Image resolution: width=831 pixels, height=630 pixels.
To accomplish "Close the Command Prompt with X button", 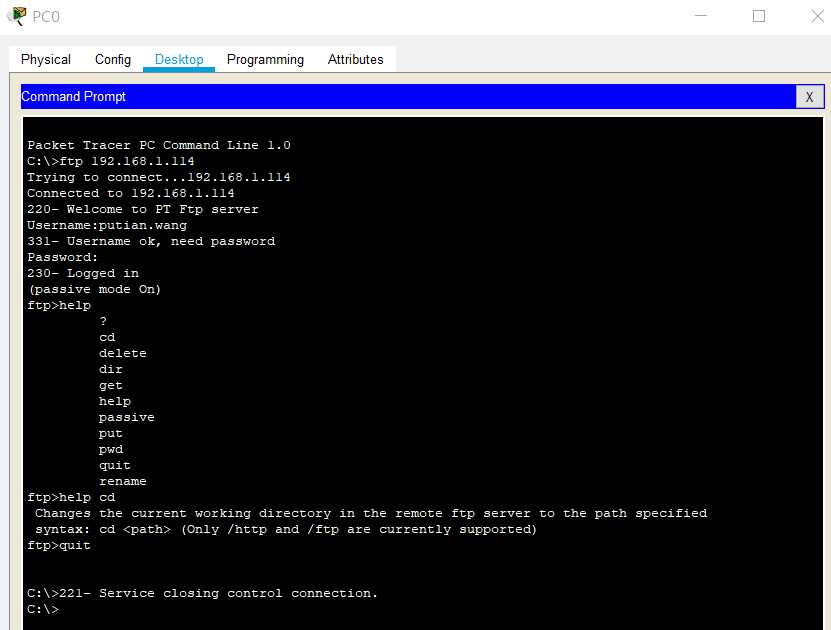I will 809,97.
